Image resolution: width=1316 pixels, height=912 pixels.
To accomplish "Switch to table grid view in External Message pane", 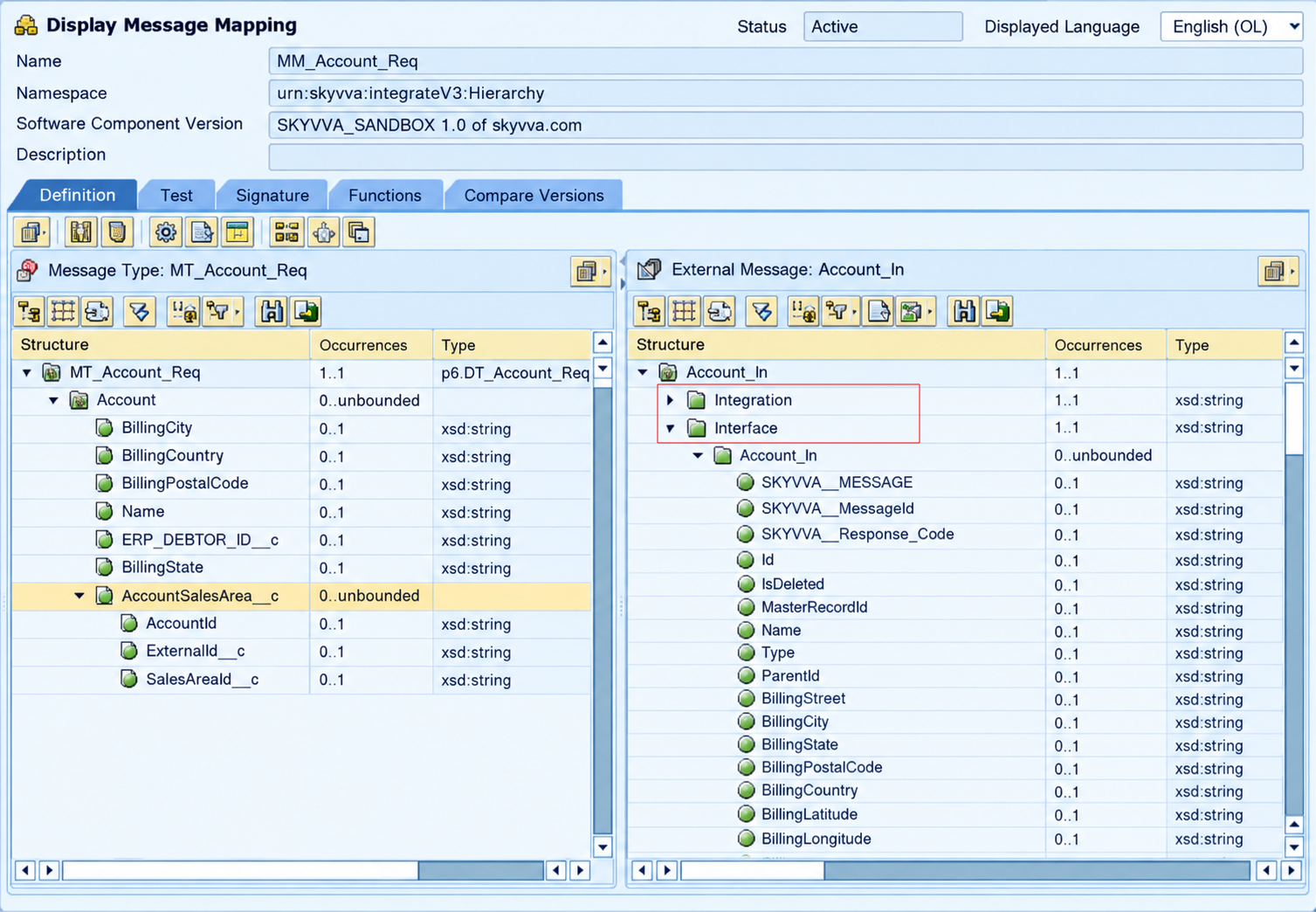I will (x=684, y=311).
